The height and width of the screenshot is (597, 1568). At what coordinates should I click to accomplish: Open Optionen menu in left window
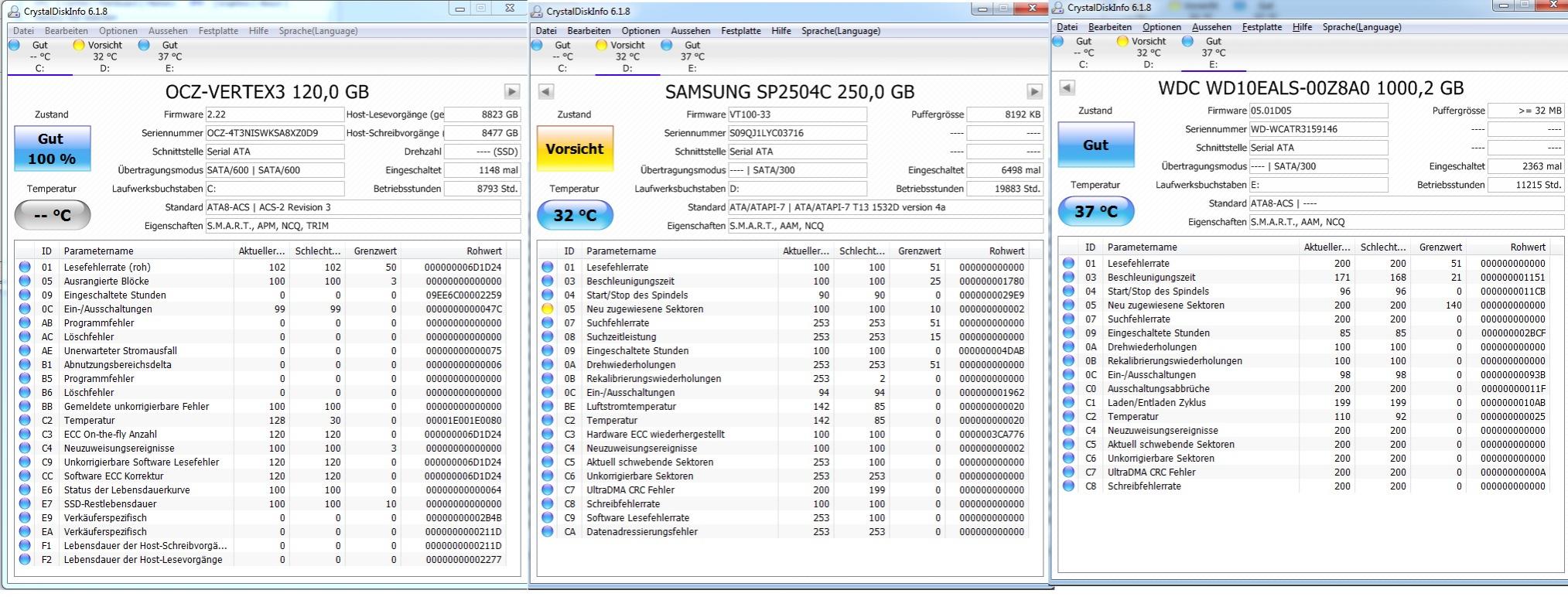(x=118, y=31)
